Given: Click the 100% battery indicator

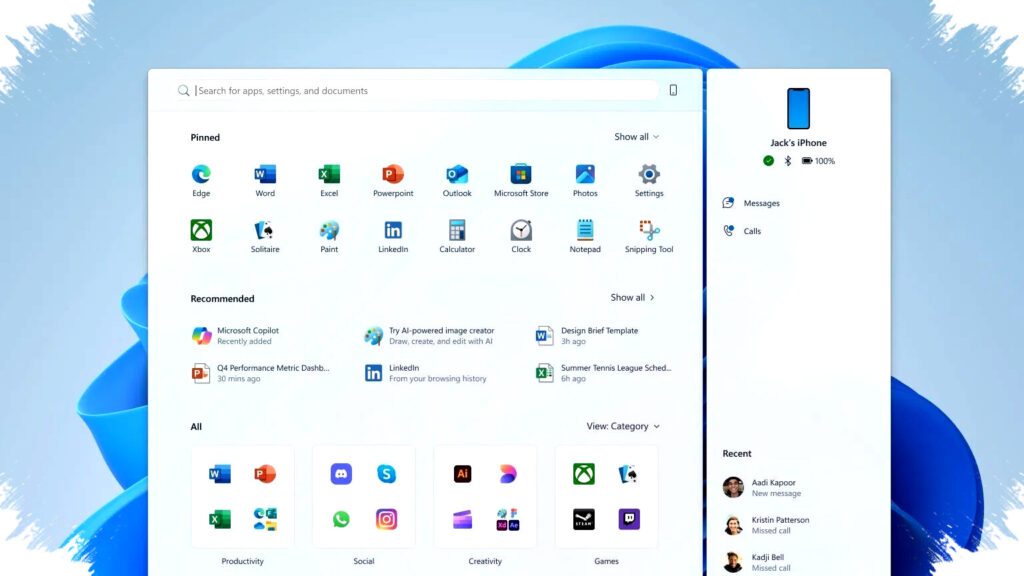Looking at the screenshot, I should tap(818, 161).
